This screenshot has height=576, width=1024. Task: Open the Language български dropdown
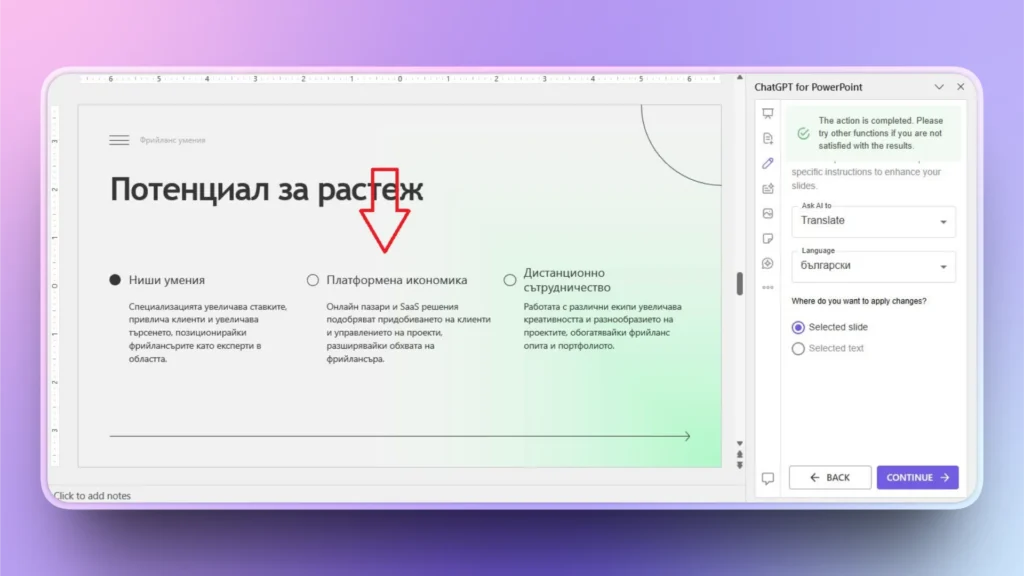point(873,266)
